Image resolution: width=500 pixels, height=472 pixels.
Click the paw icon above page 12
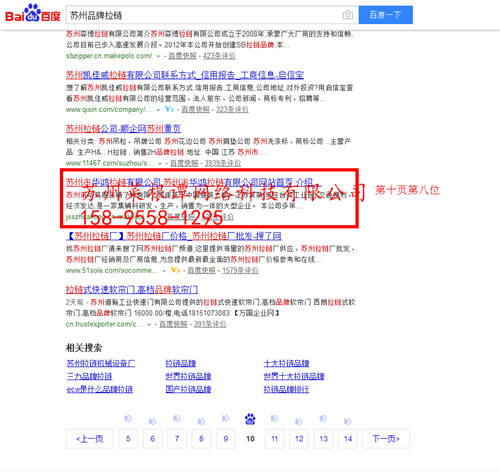299,421
